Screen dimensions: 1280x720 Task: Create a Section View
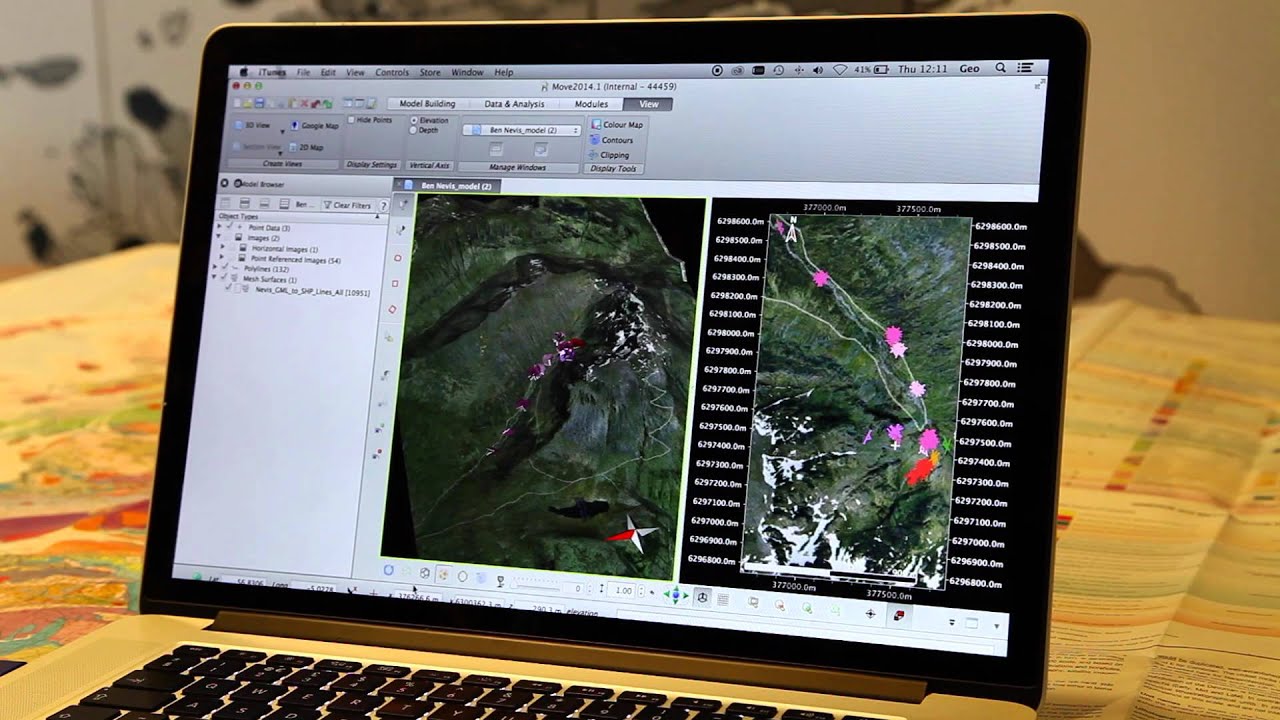coord(255,147)
